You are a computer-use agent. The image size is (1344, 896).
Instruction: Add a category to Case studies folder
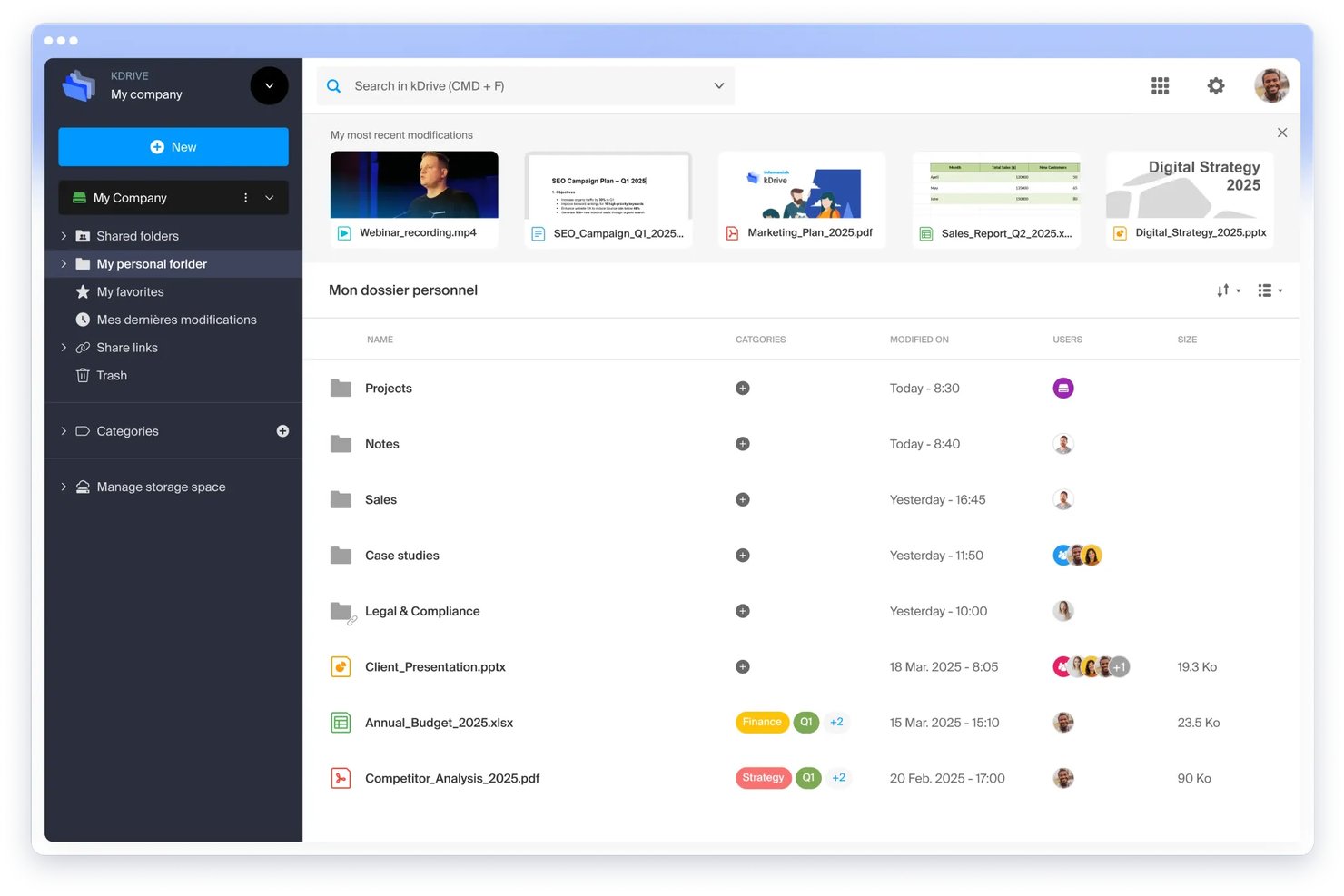tap(743, 556)
